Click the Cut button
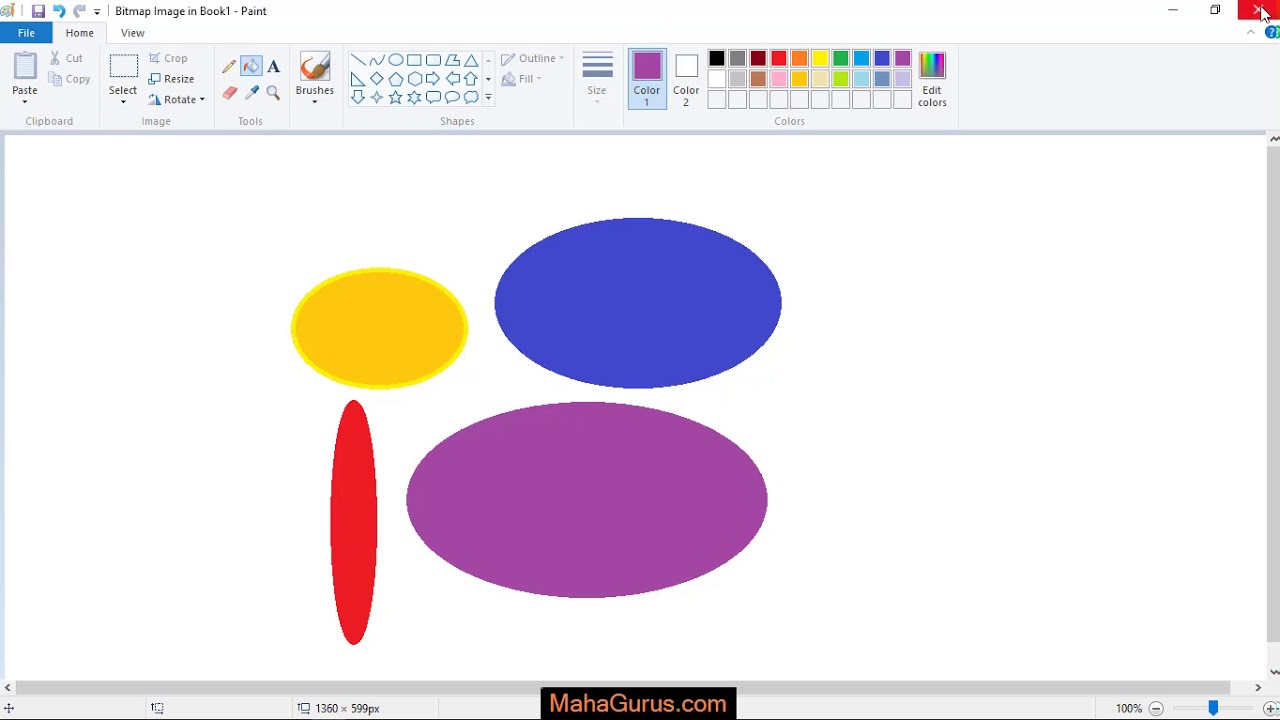 pos(67,59)
